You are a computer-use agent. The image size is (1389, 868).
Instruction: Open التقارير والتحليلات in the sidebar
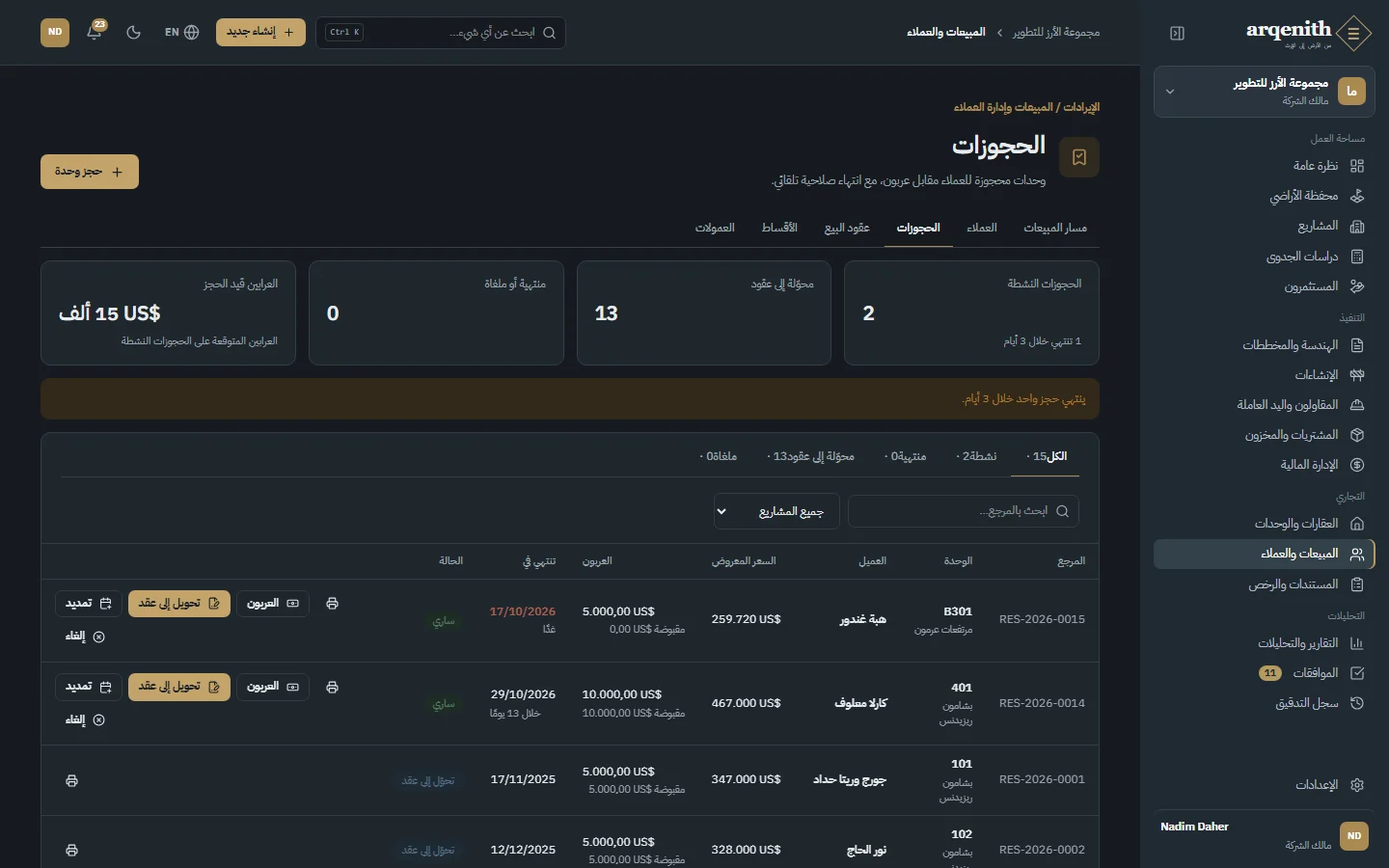(x=1265, y=643)
